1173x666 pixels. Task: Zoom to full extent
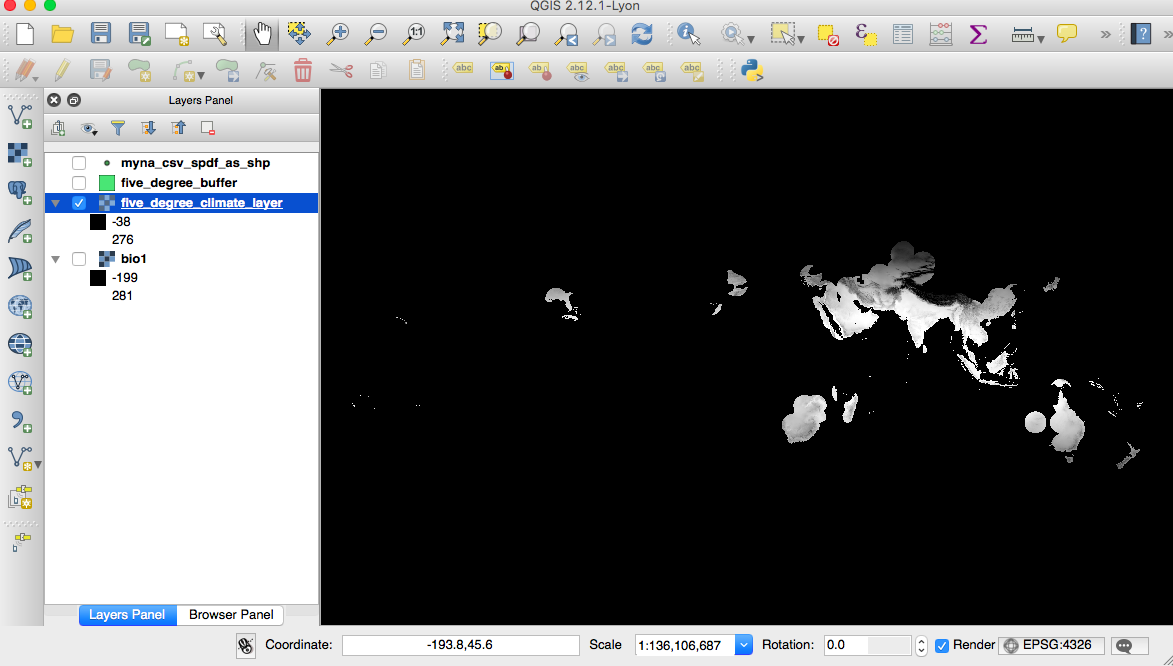point(453,34)
